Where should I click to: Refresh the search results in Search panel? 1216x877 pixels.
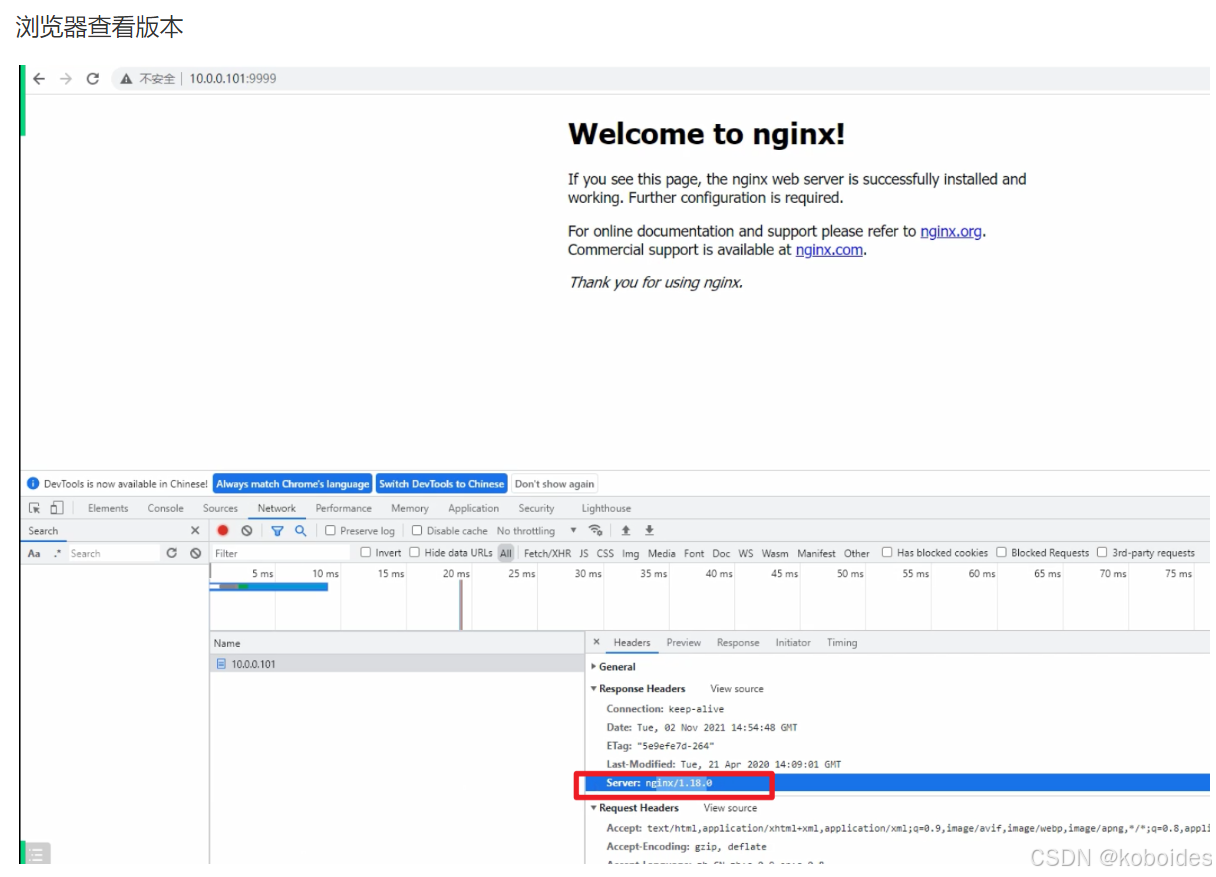tap(172, 553)
